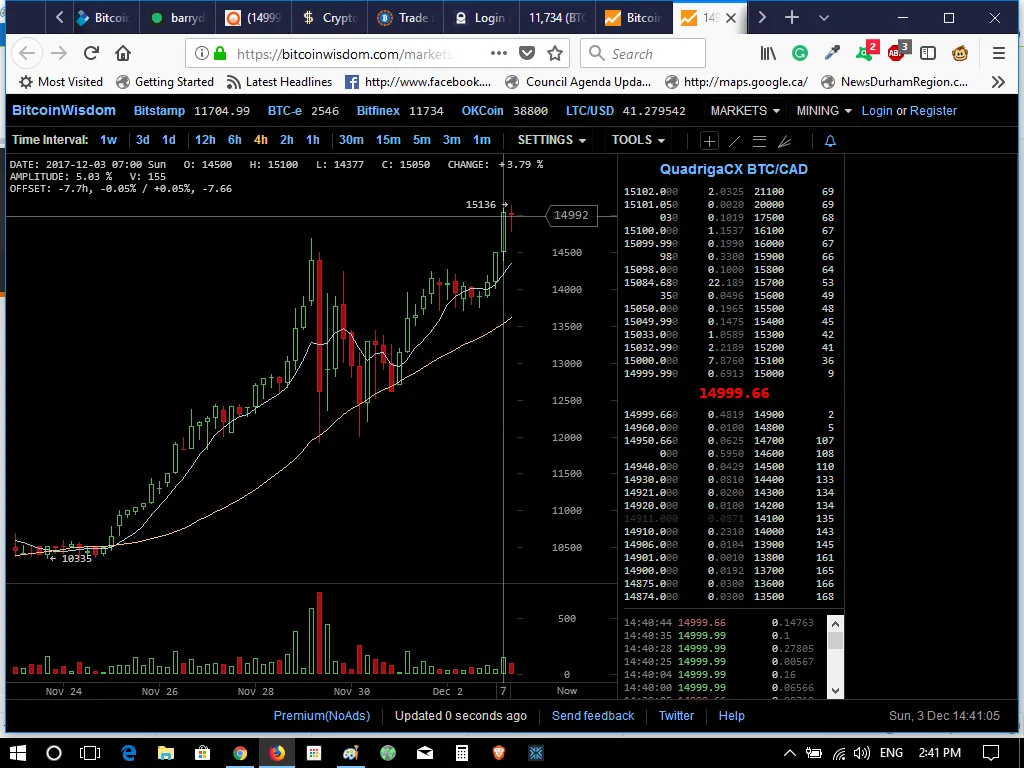
Task: Click the trade history scrollbar up arrow
Action: click(835, 623)
